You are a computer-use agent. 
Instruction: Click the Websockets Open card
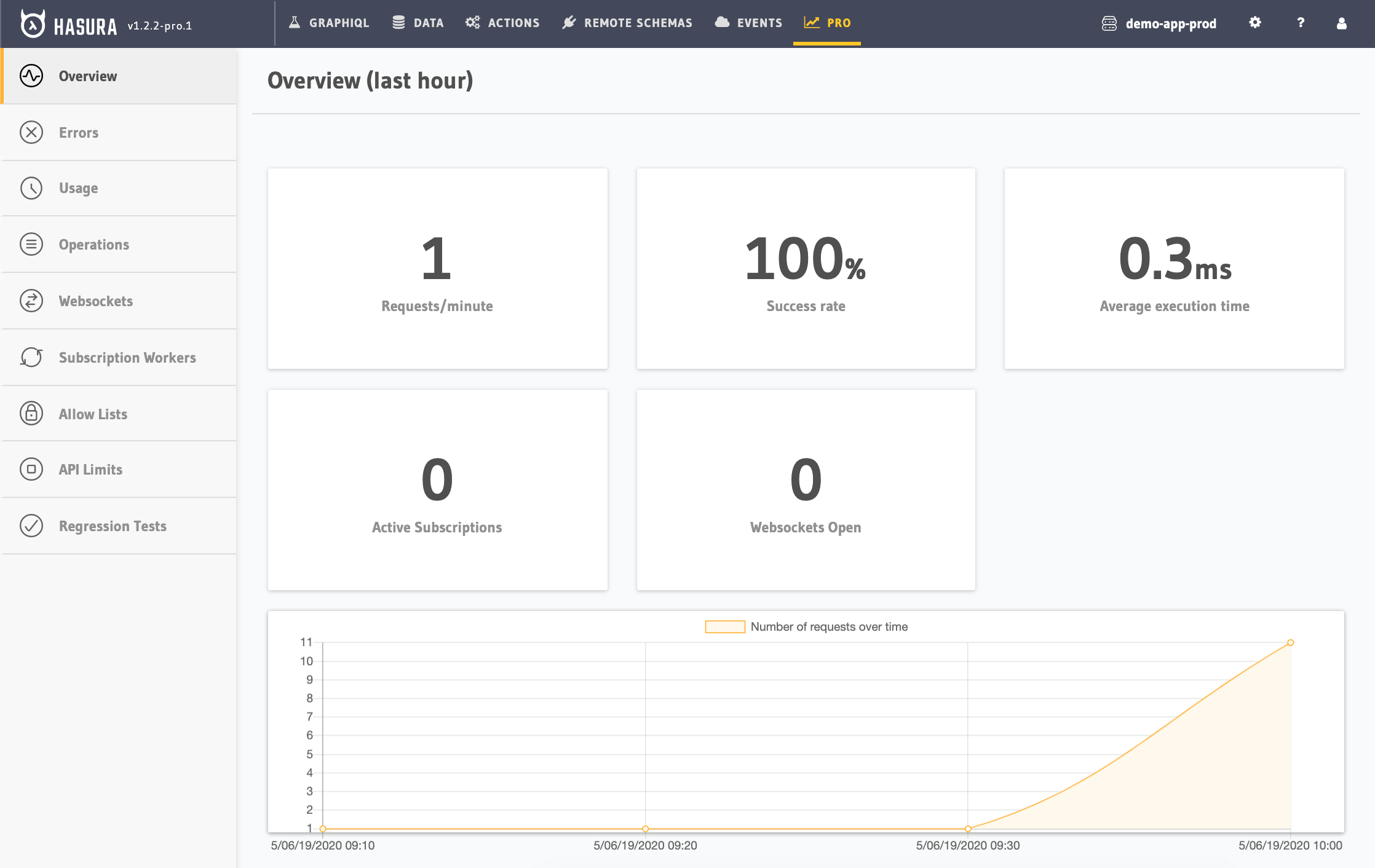coord(806,490)
